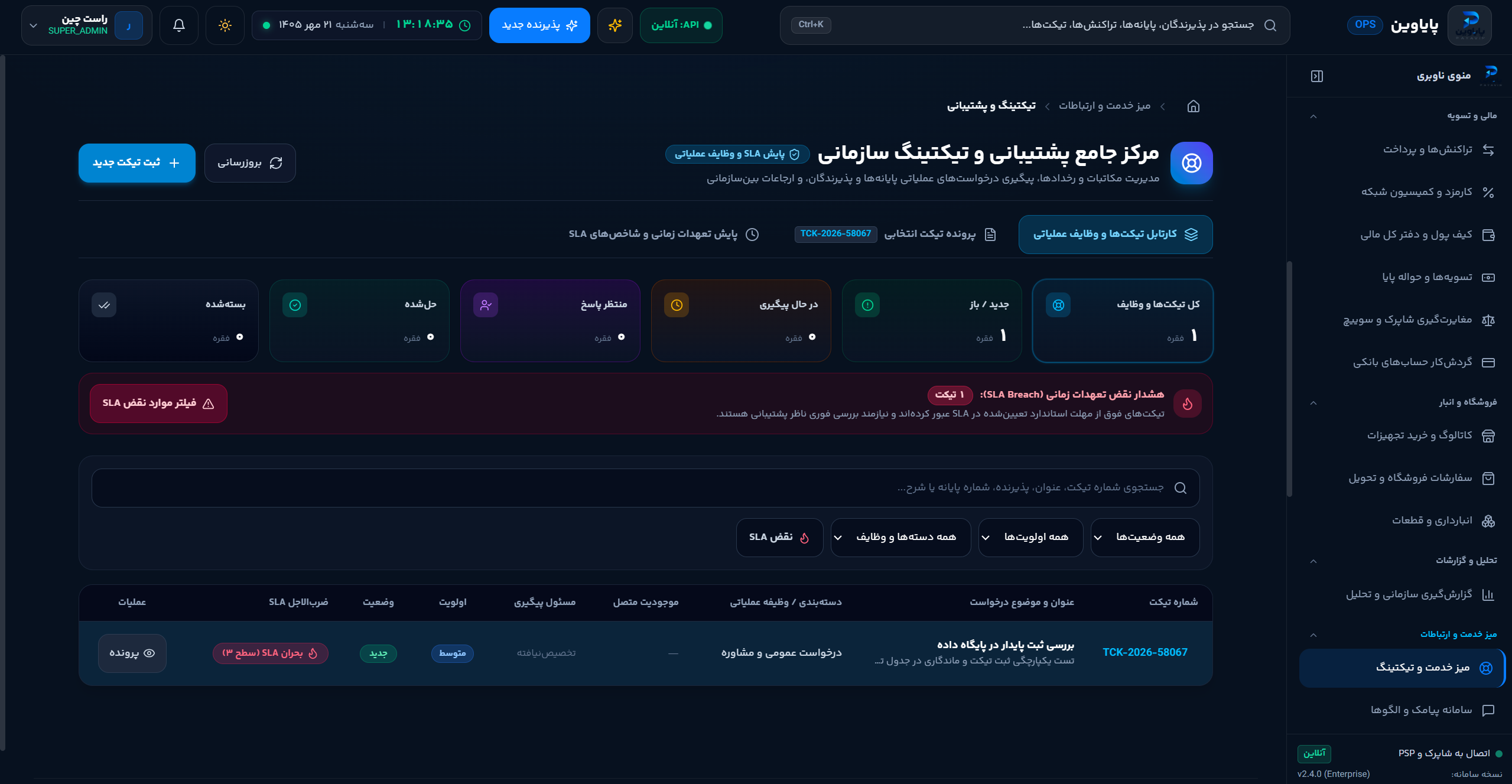The height and width of the screenshot is (784, 1512).
Task: Toggle light theme sun icon
Action: click(x=225, y=25)
